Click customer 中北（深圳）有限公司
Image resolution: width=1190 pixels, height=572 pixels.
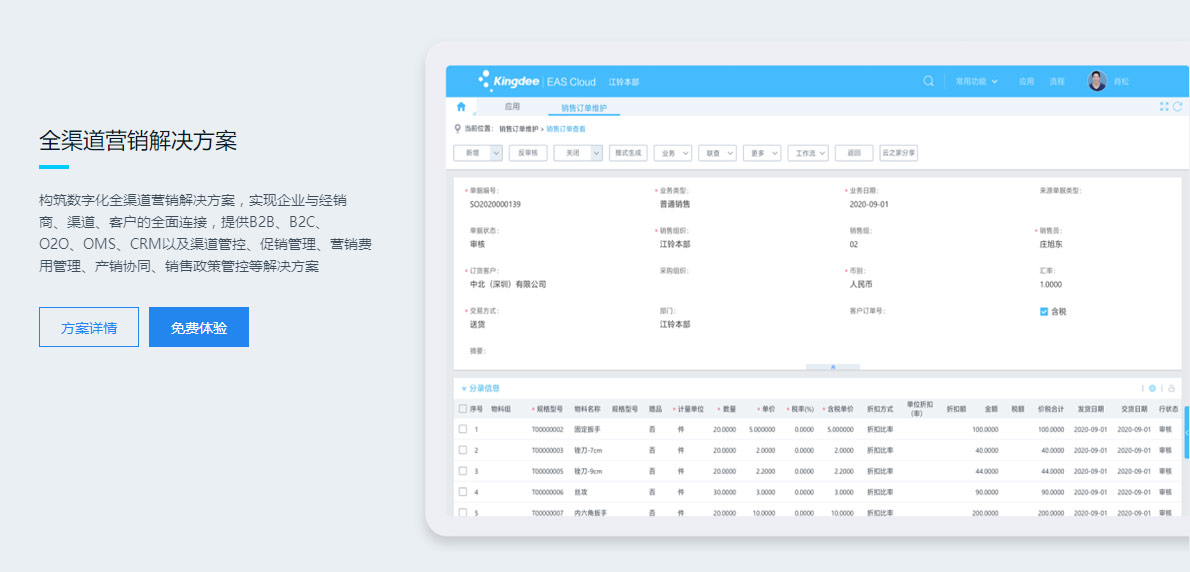(508, 284)
